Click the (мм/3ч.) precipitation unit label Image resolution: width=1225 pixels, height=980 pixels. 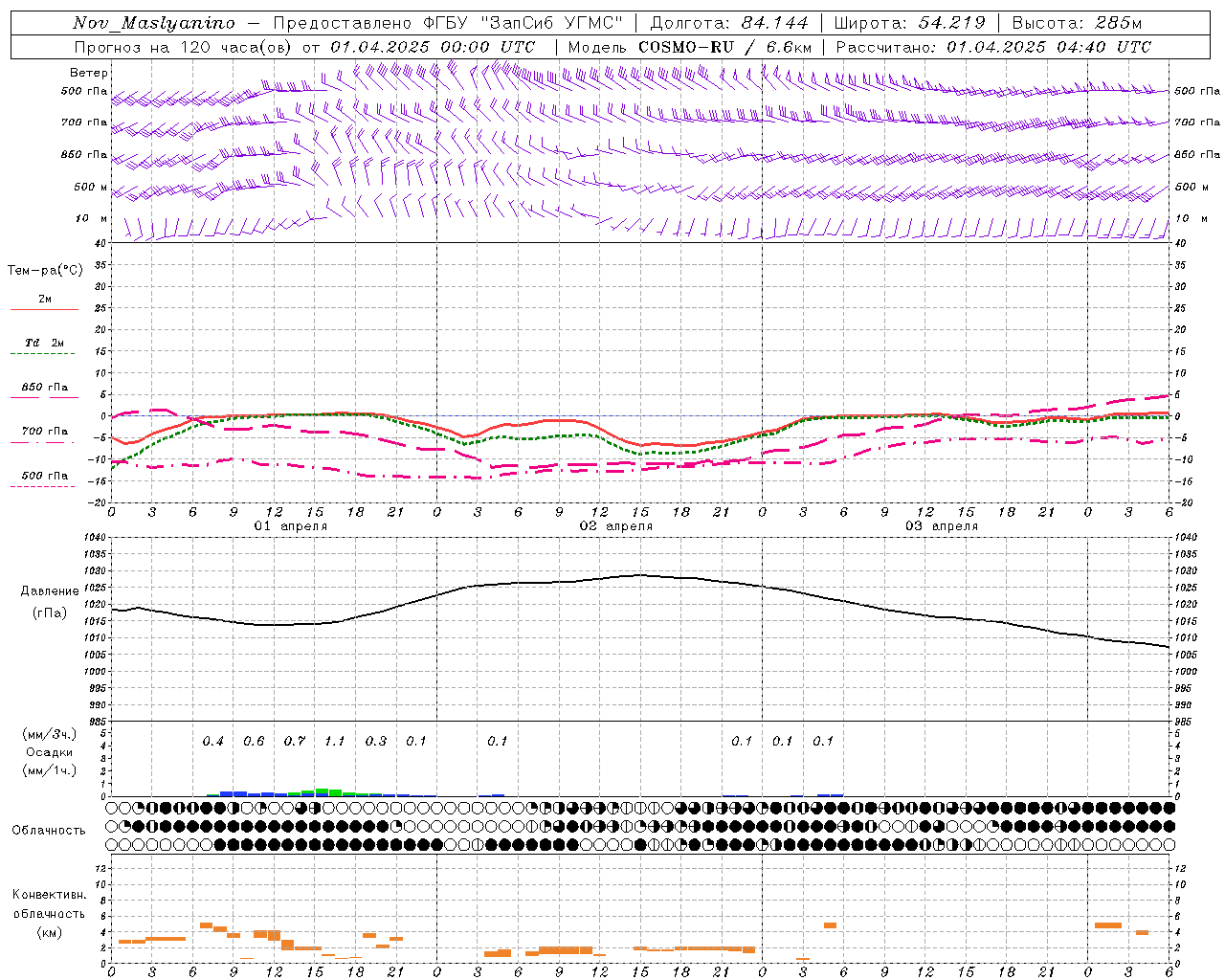pos(50,734)
